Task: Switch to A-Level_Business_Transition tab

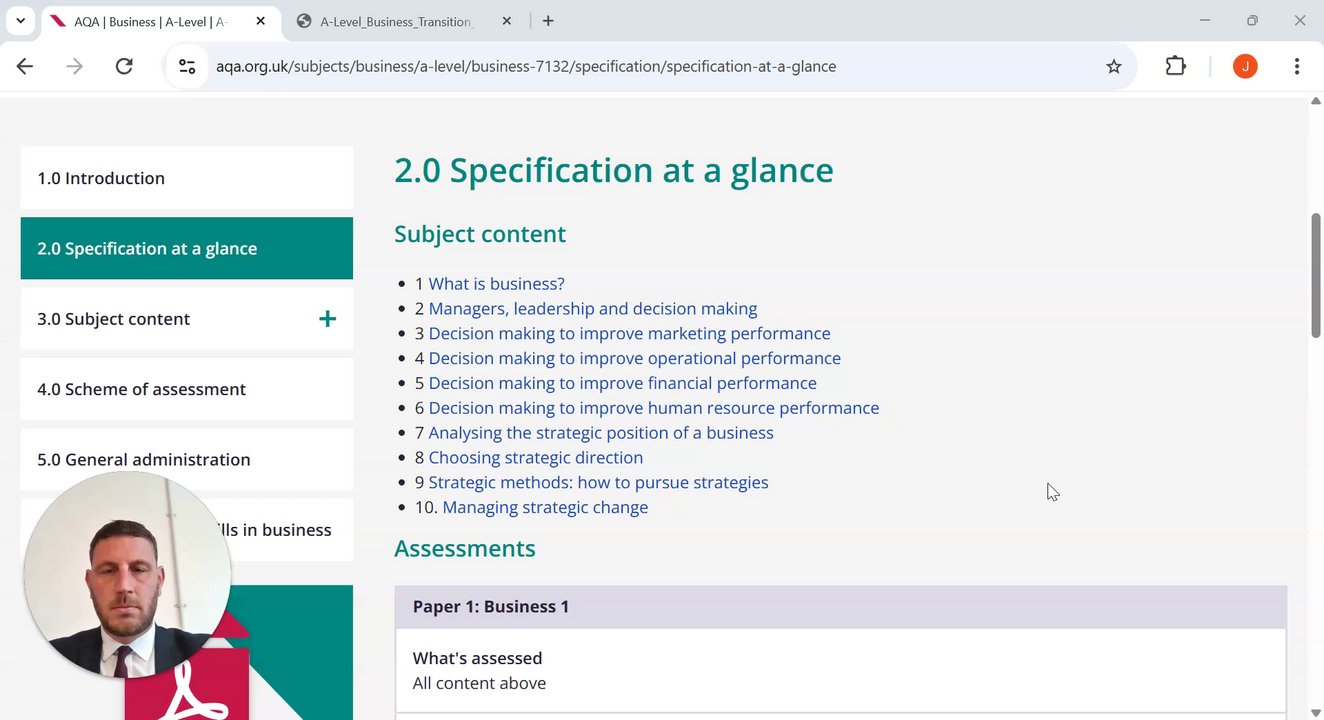Action: [396, 21]
